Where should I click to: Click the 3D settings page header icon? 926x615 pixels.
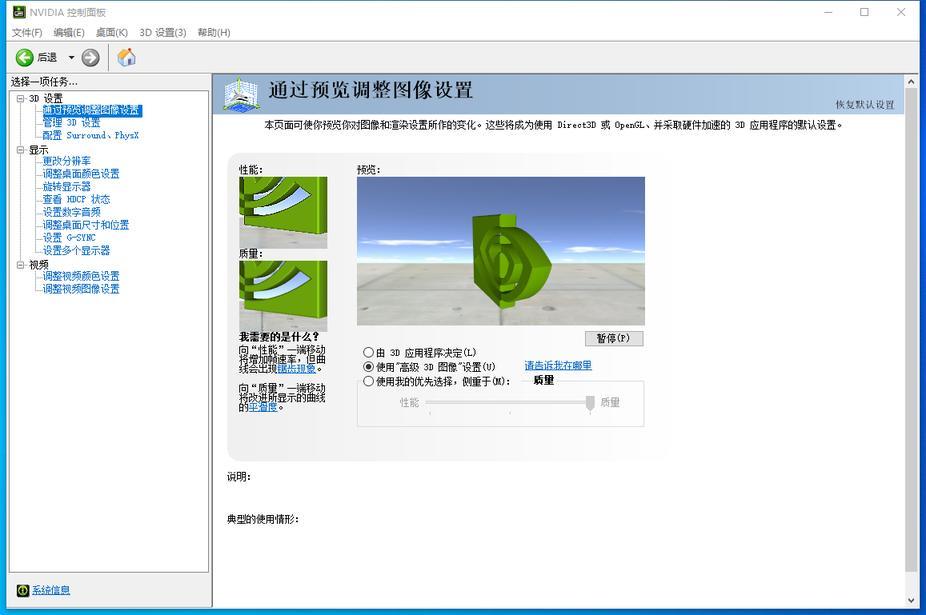point(240,94)
